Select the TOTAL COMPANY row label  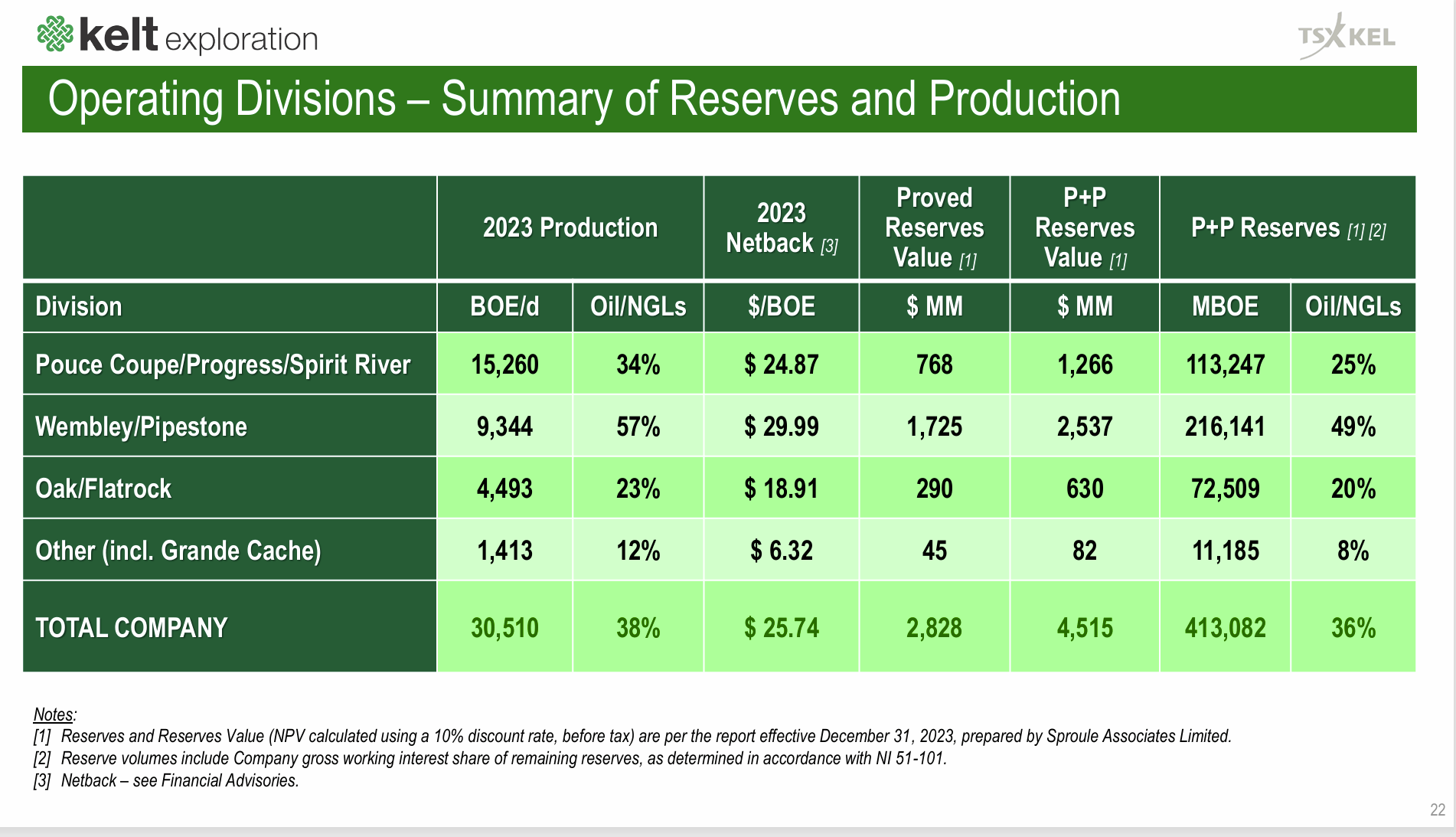coord(131,627)
